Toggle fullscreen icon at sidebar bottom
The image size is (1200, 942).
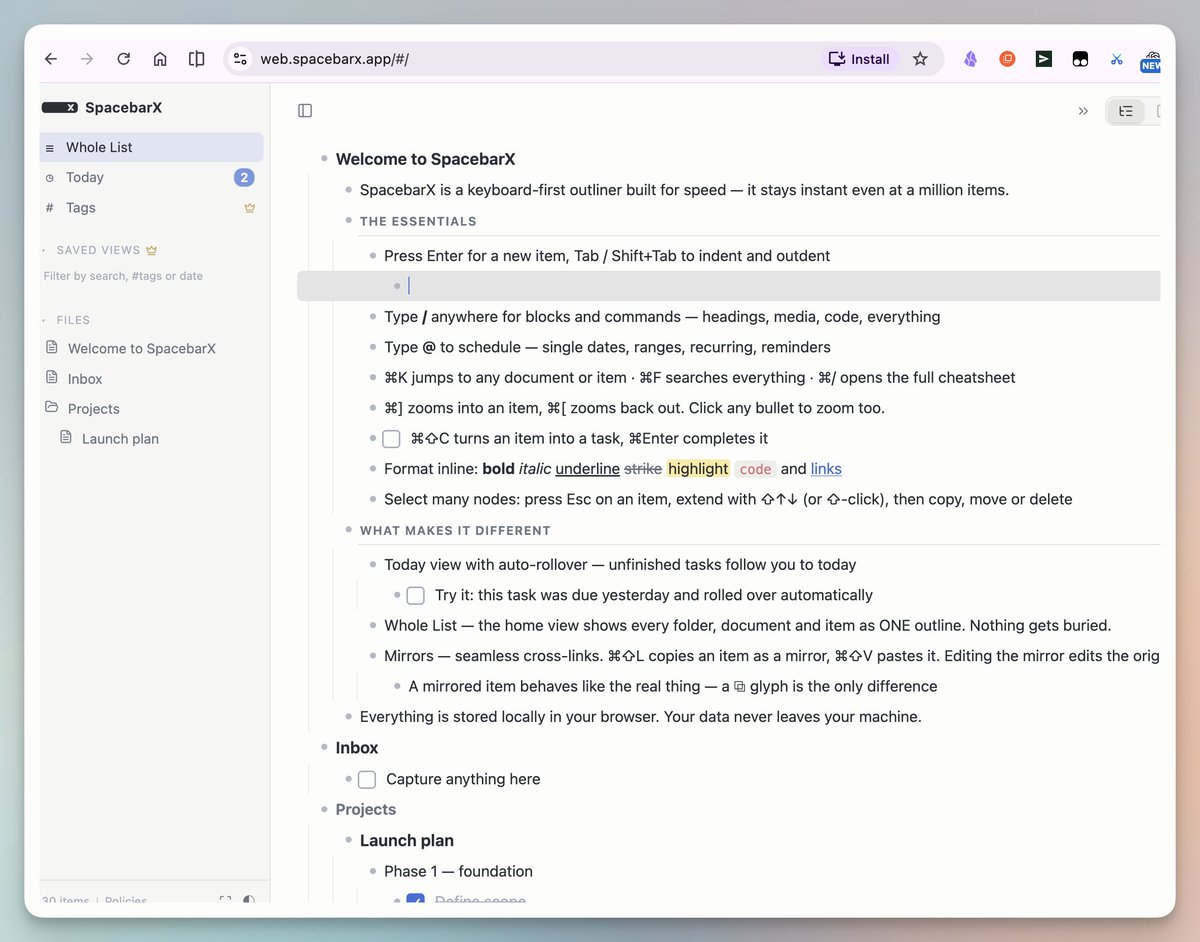(x=225, y=901)
